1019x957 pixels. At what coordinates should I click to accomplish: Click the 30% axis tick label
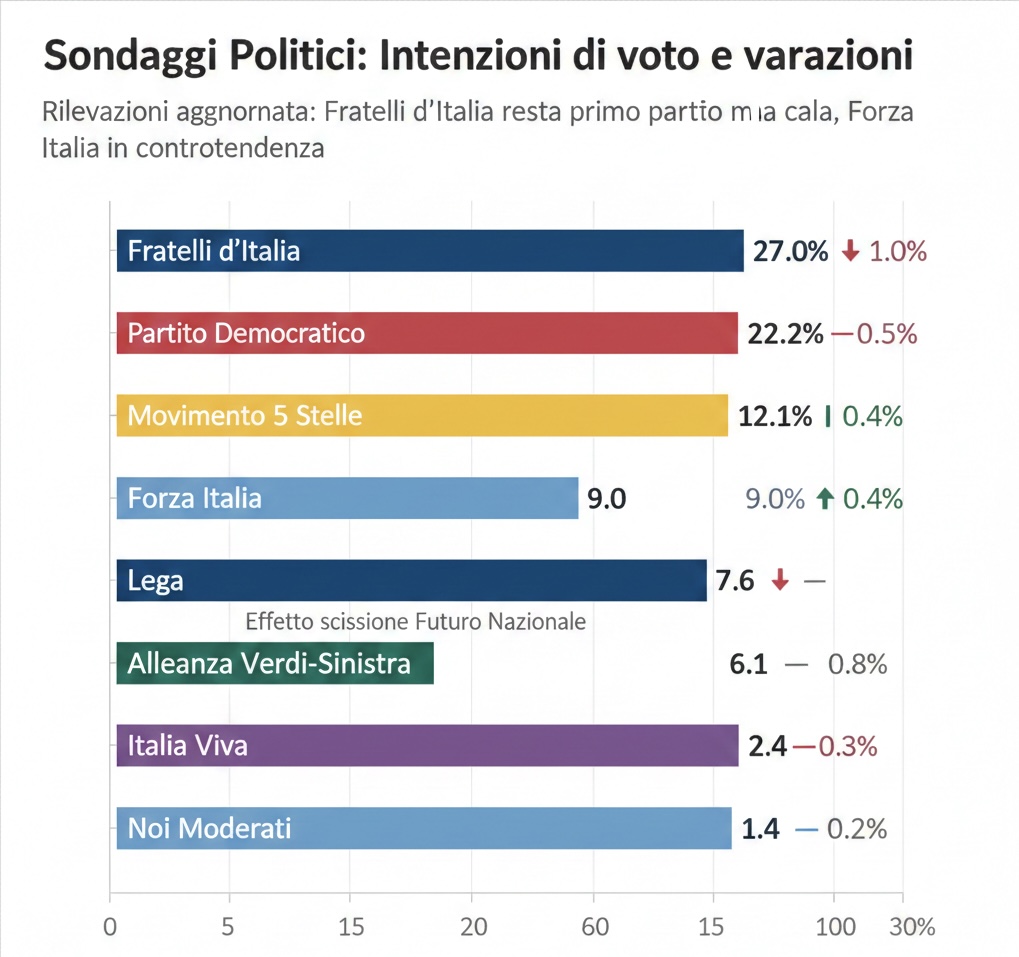(911, 927)
